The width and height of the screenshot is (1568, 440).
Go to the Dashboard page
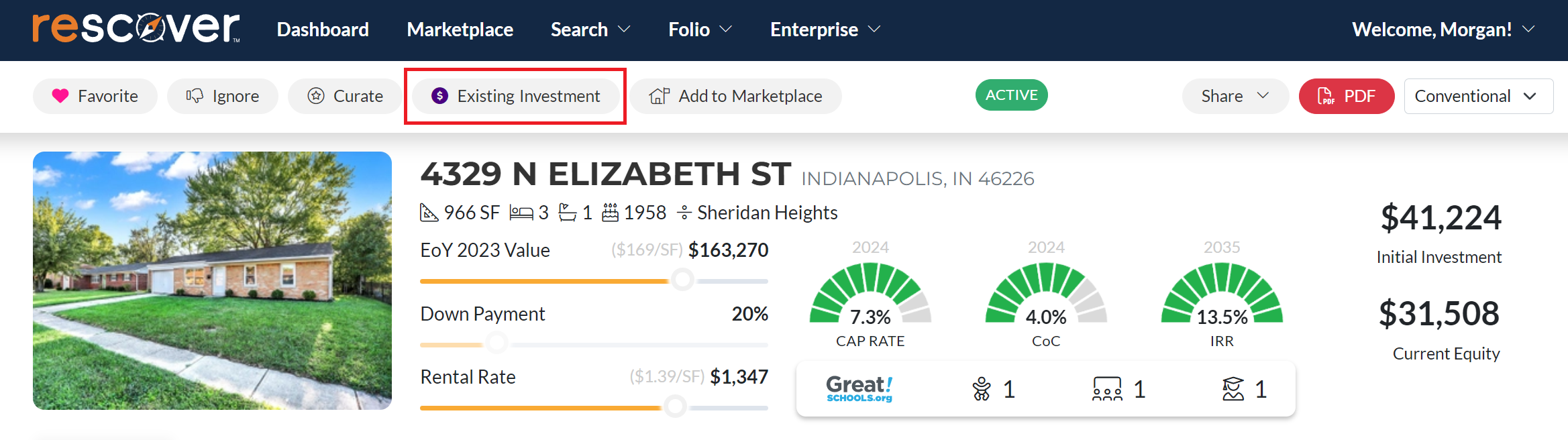tap(323, 30)
